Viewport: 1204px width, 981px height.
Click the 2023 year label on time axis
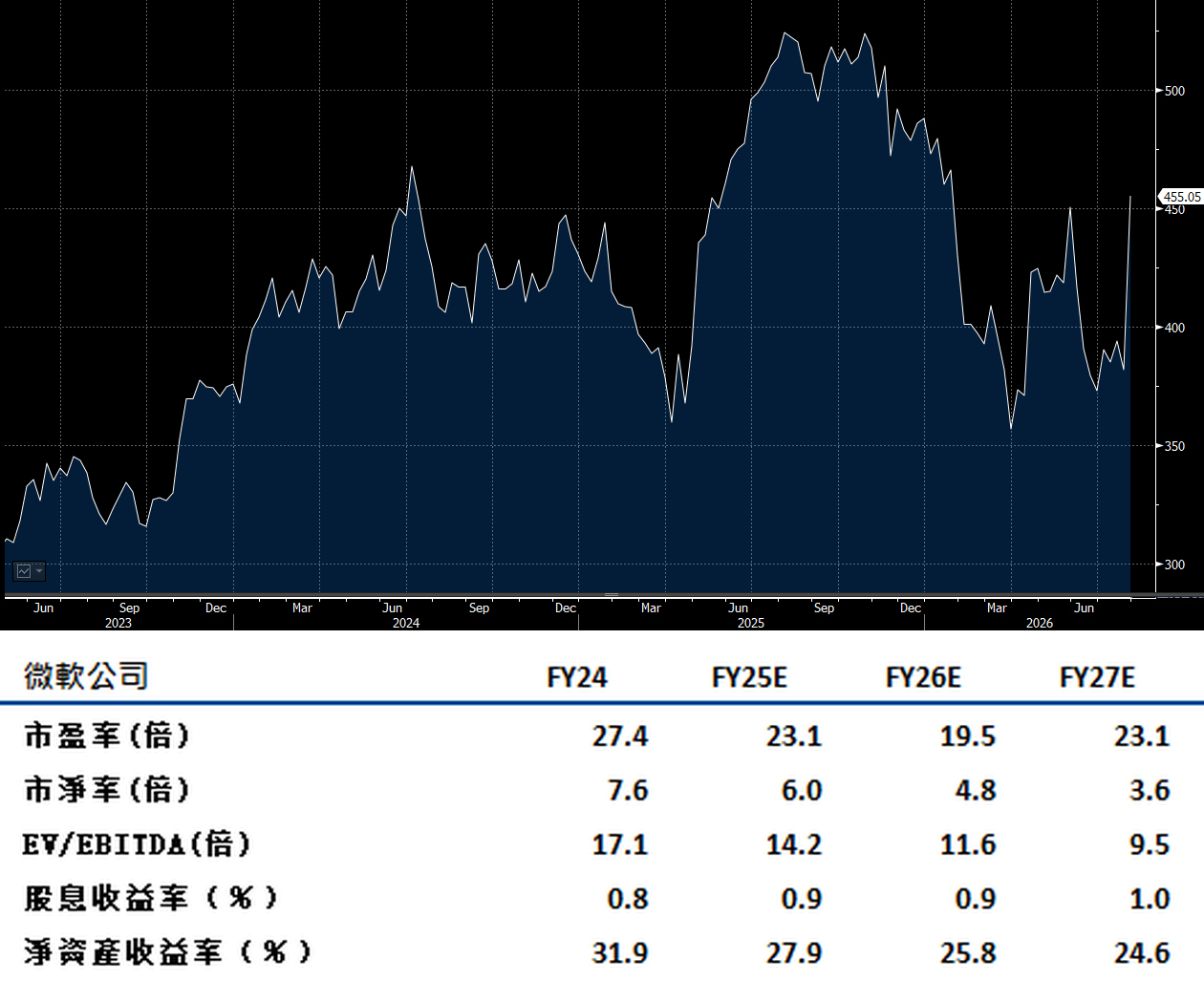point(118,623)
